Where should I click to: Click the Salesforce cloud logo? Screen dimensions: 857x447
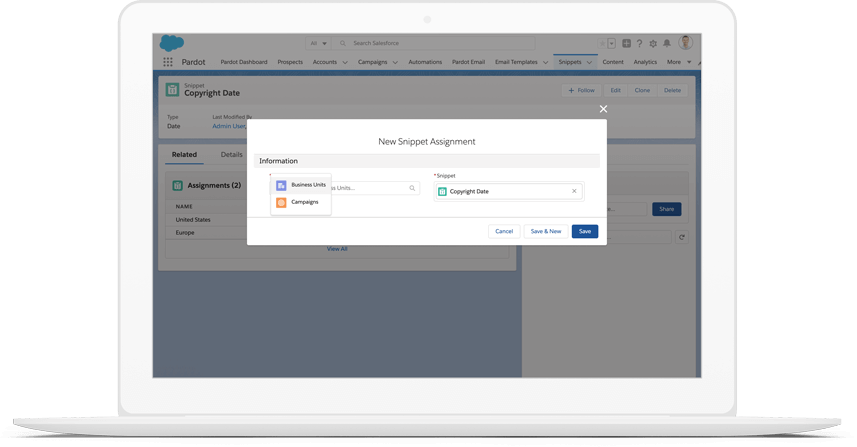point(171,43)
